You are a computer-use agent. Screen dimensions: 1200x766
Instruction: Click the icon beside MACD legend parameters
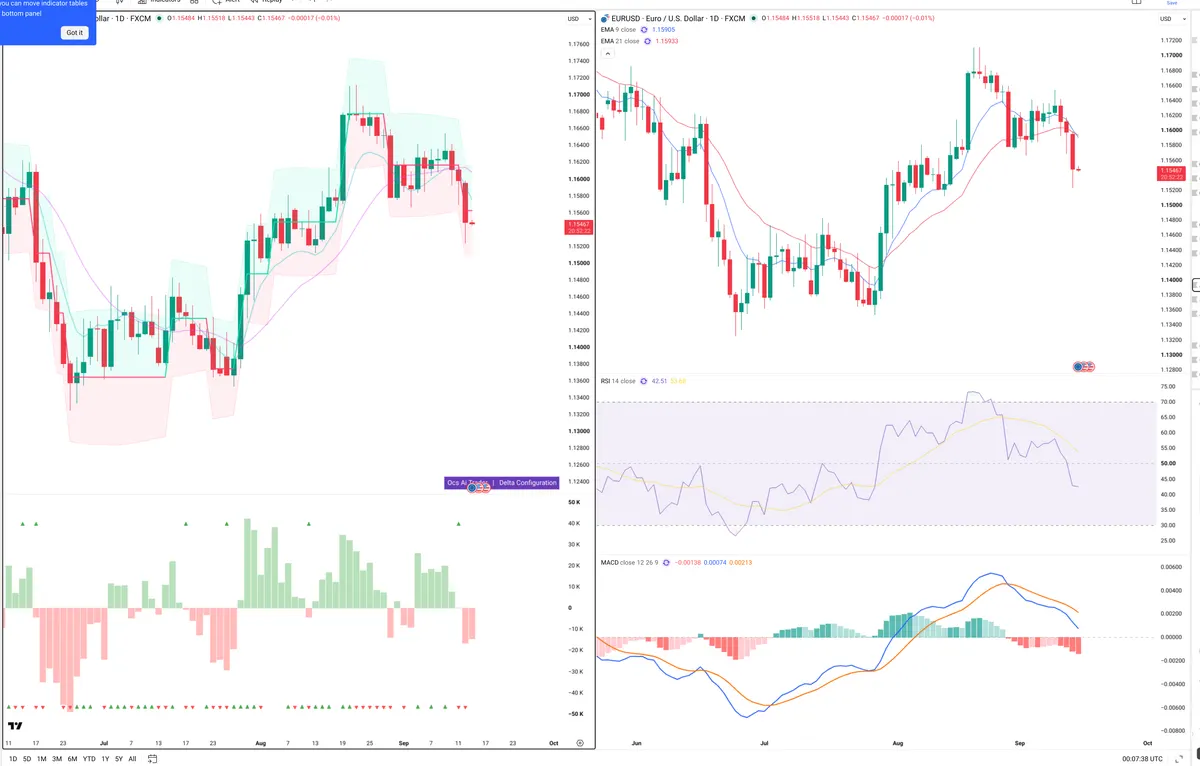[668, 563]
